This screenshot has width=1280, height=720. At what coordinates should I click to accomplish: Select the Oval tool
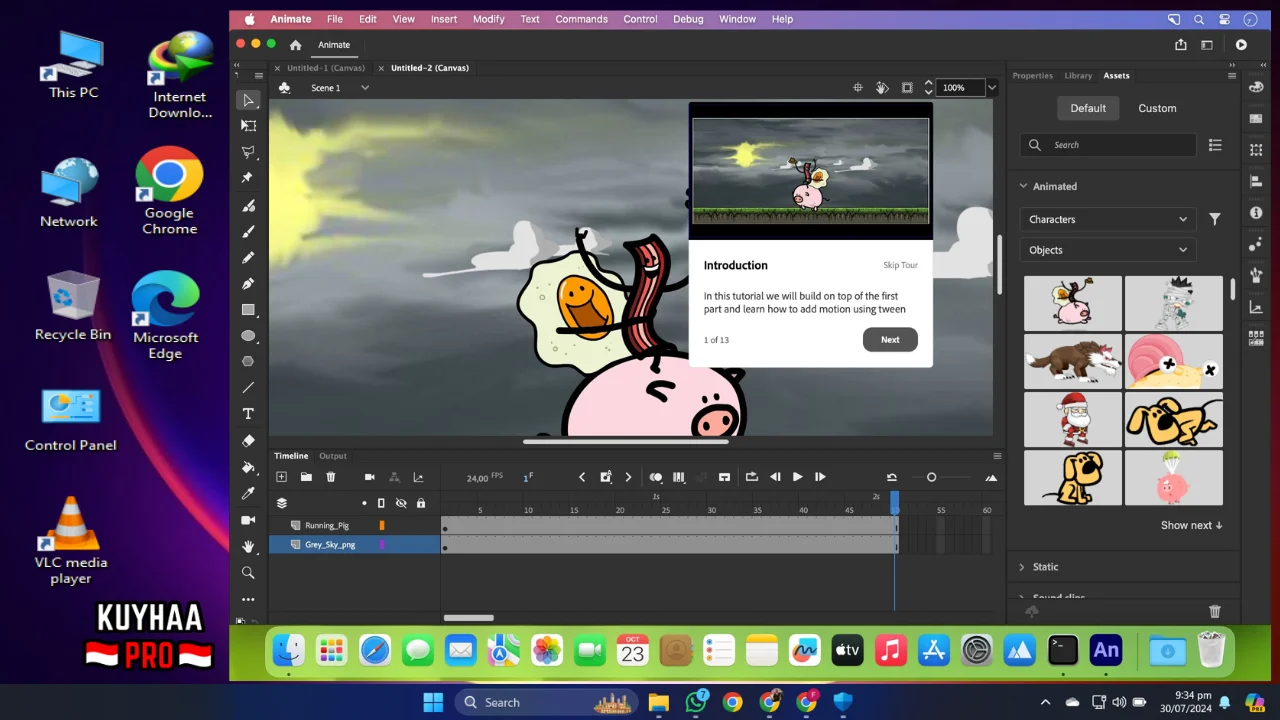point(248,336)
